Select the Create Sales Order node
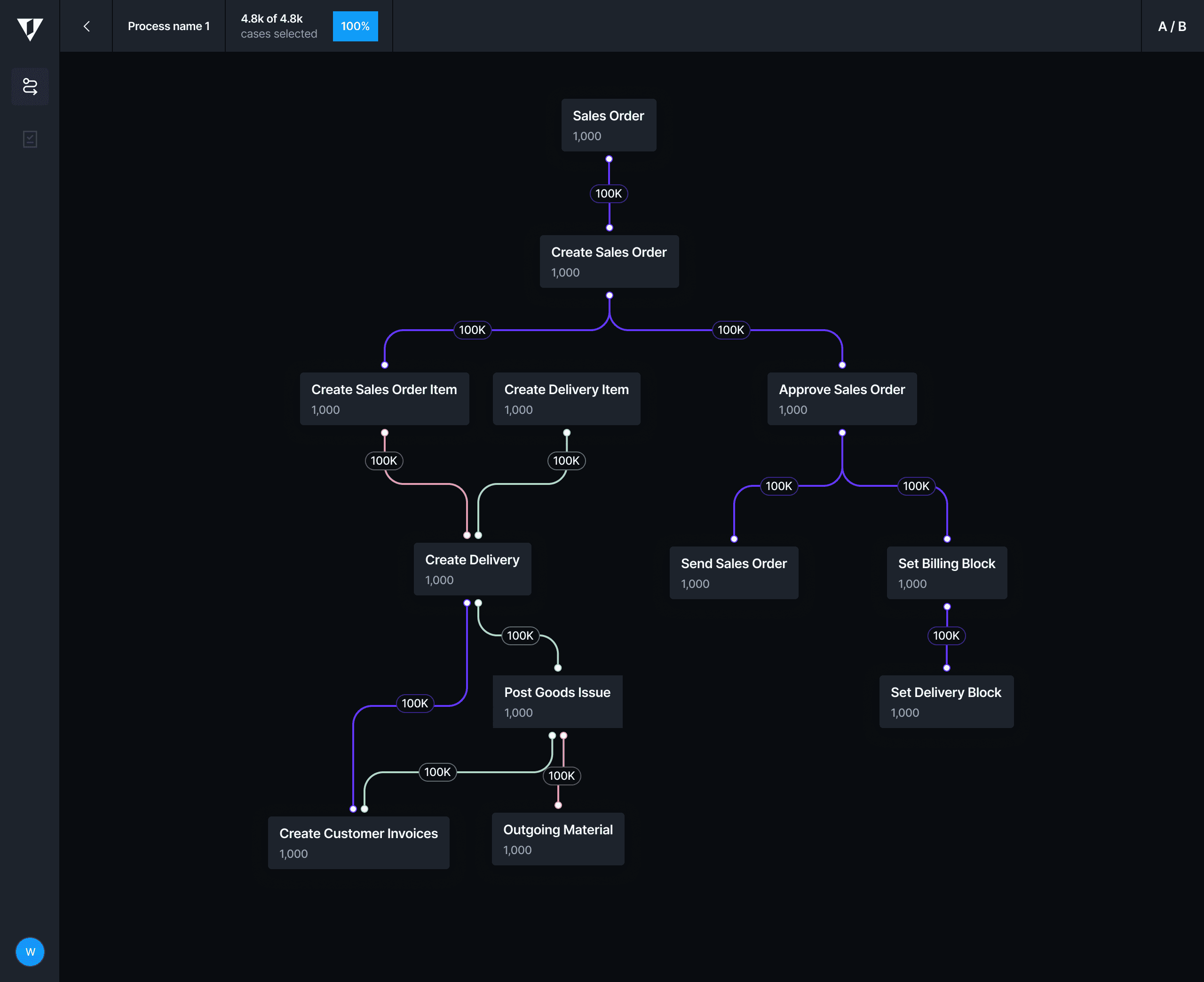The height and width of the screenshot is (982, 1204). 609,261
